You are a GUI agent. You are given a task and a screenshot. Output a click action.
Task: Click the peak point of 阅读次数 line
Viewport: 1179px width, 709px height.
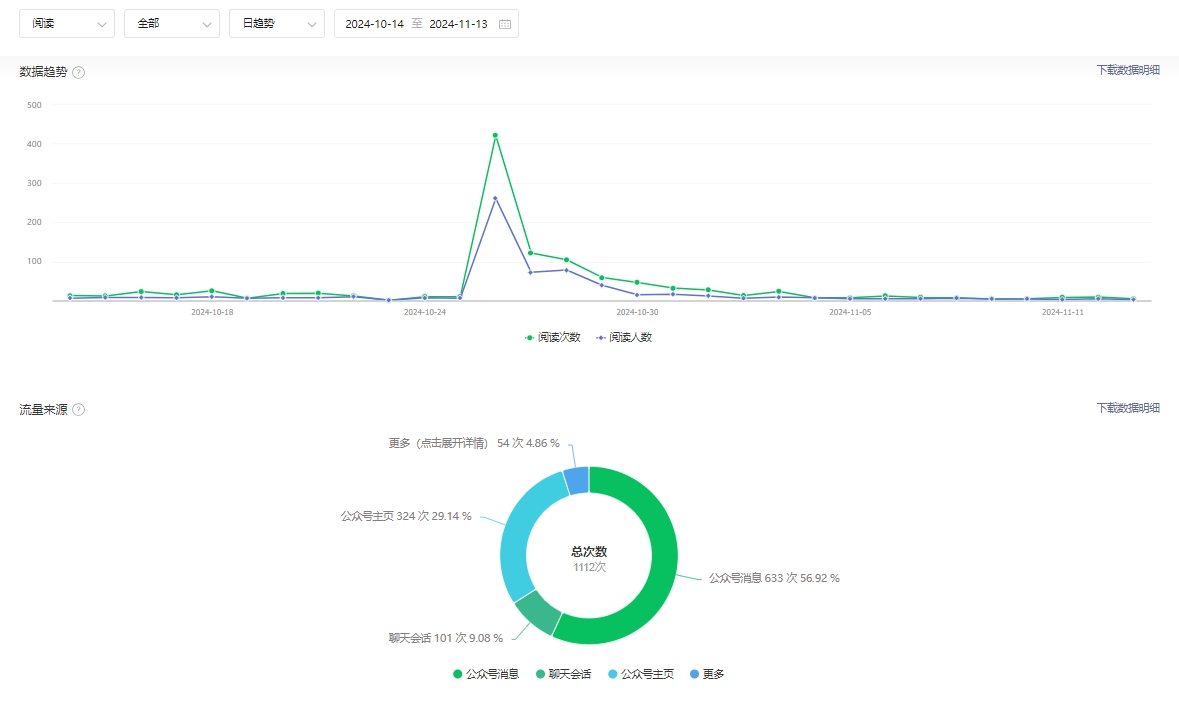coord(495,136)
